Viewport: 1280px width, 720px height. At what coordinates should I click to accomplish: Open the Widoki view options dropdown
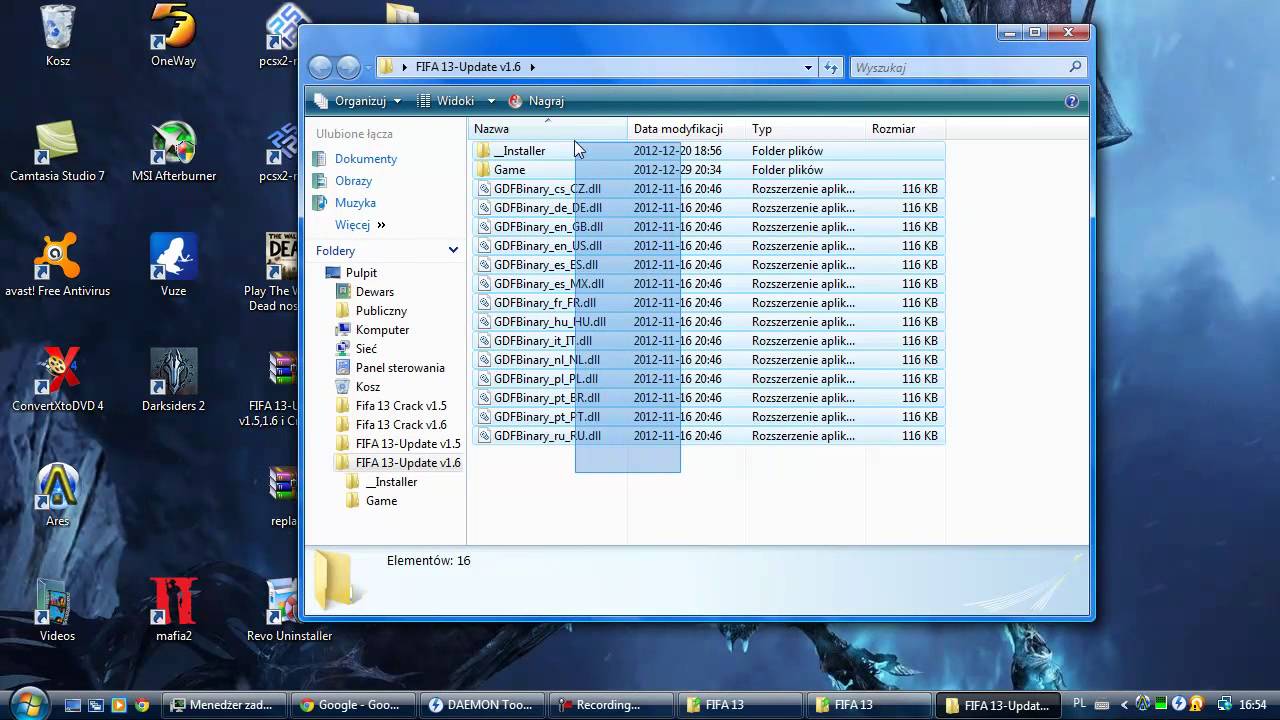click(456, 101)
